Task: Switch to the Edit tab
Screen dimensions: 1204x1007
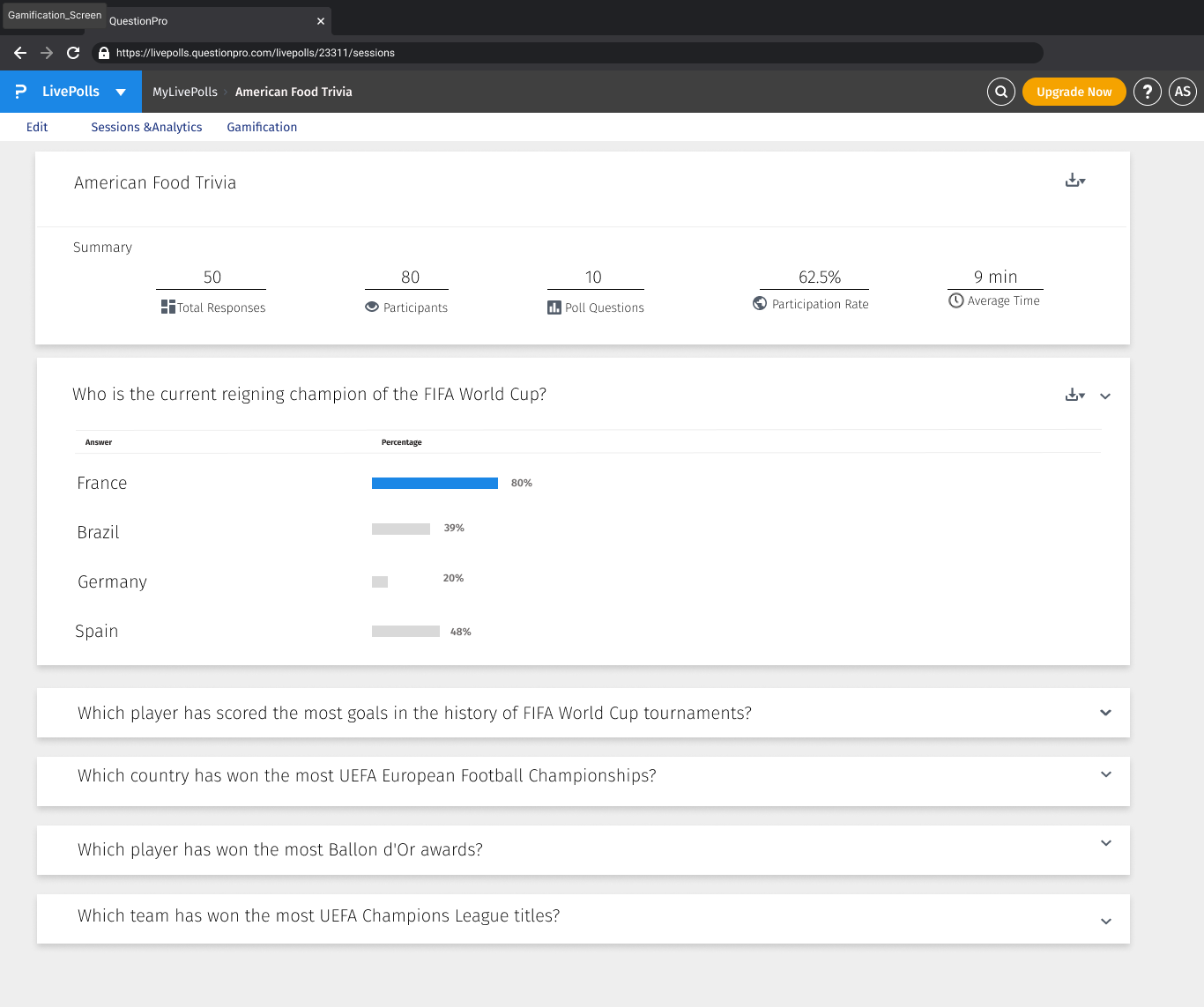Action: pos(37,127)
